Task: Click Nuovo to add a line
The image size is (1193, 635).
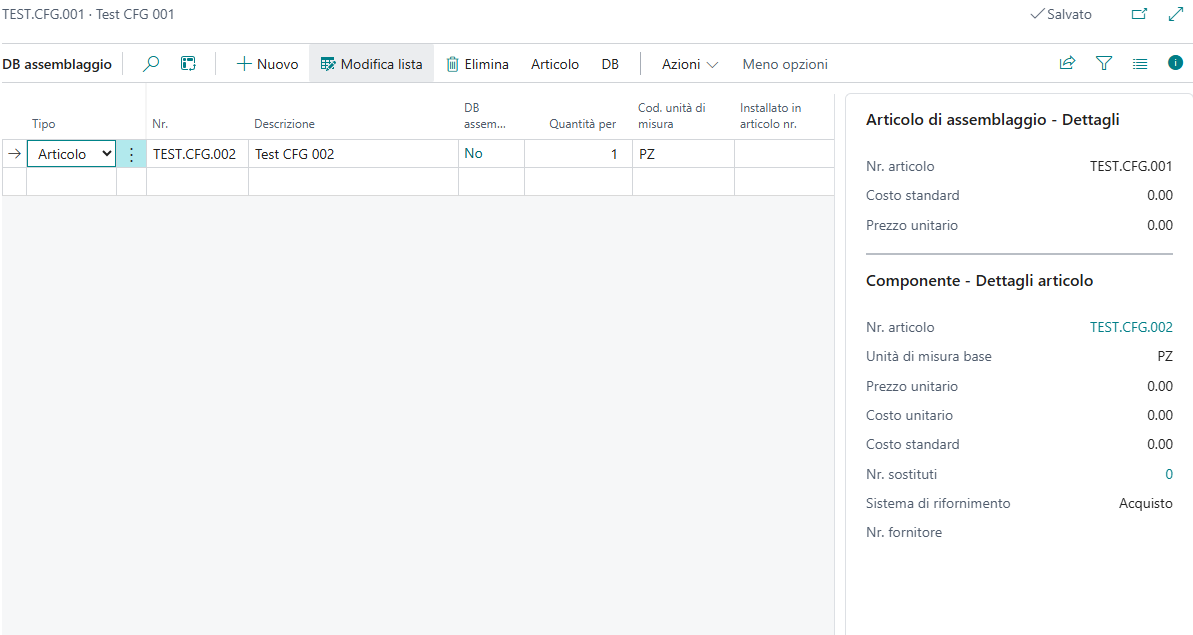Action: (267, 64)
